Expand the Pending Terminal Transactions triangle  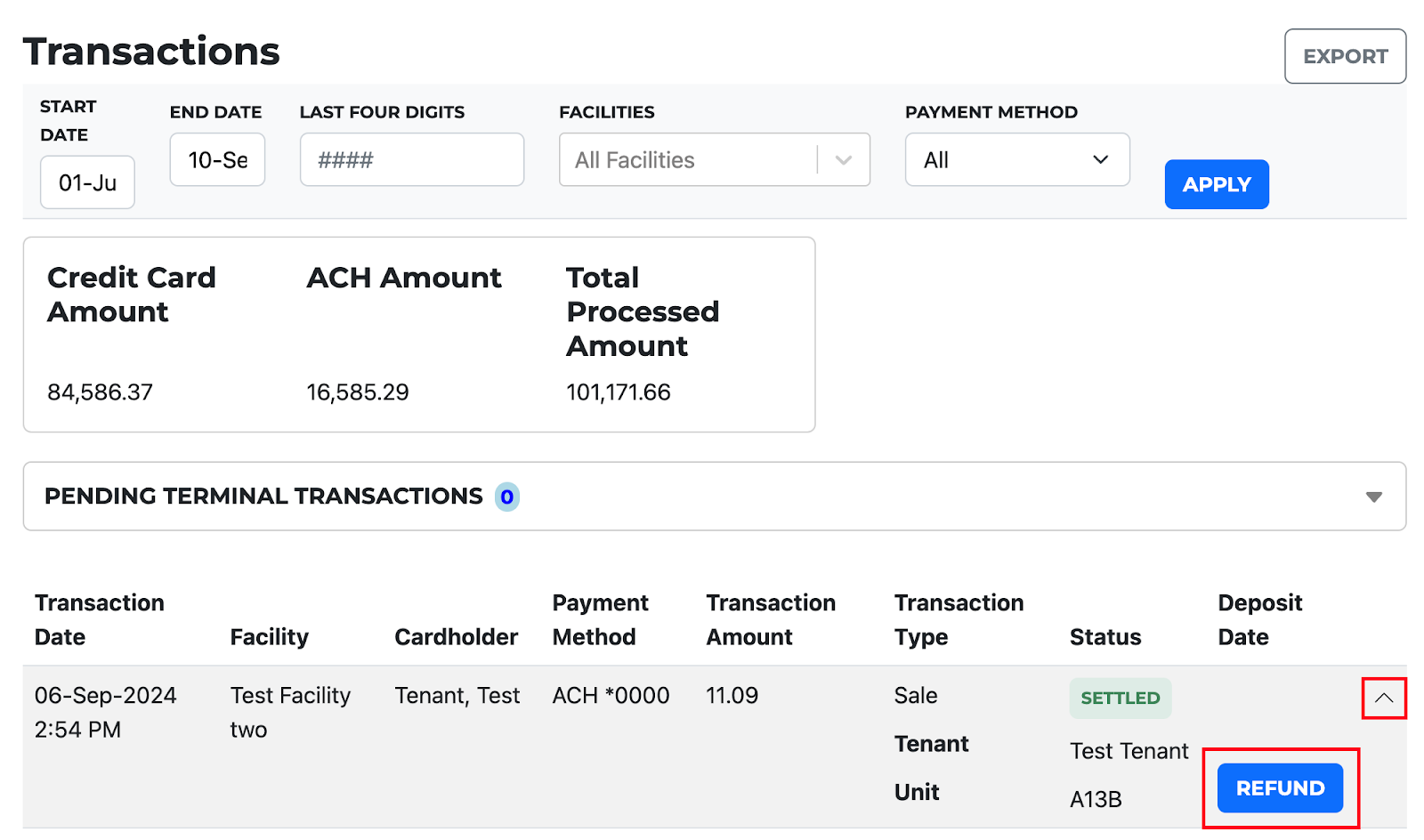tap(1373, 497)
